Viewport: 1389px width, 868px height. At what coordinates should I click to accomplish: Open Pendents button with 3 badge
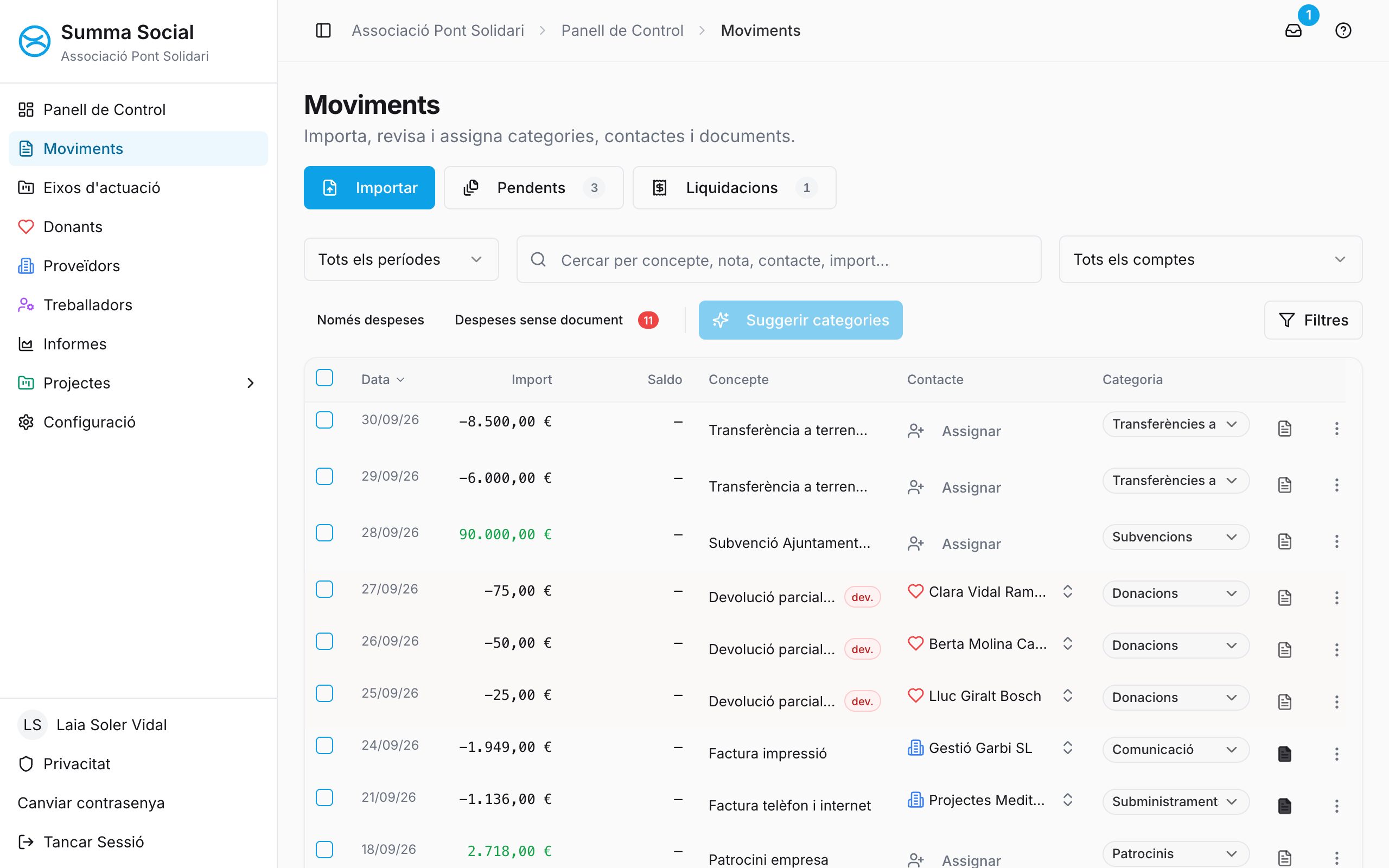tap(534, 188)
